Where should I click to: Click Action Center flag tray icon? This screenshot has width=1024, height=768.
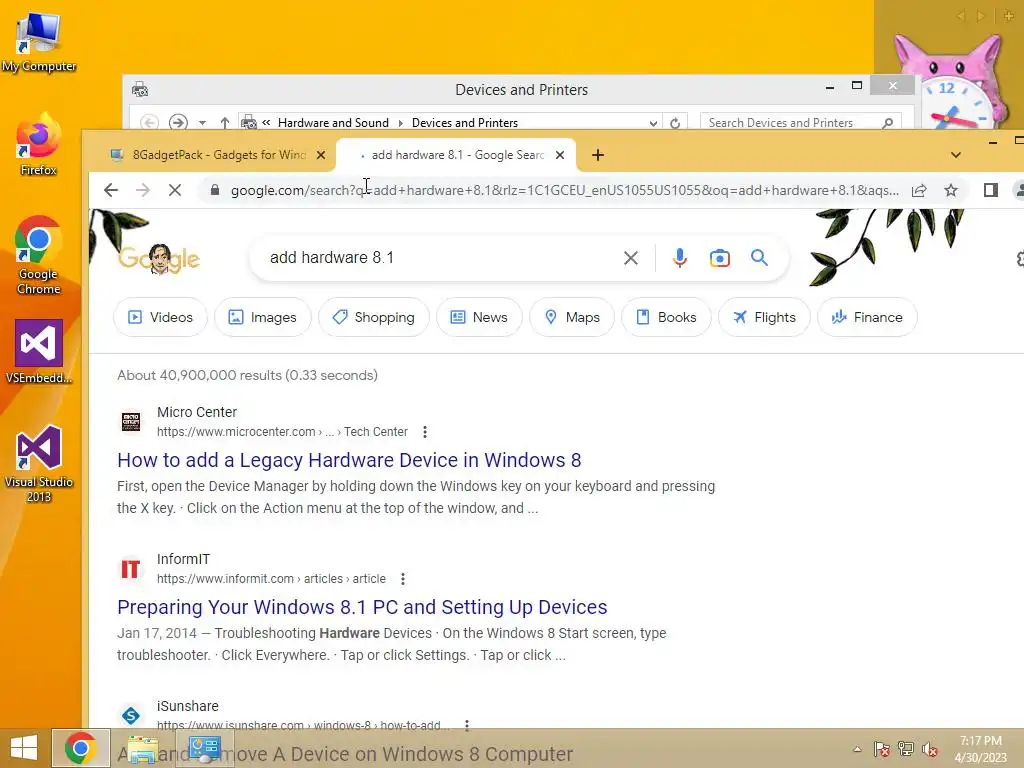pyautogui.click(x=882, y=749)
